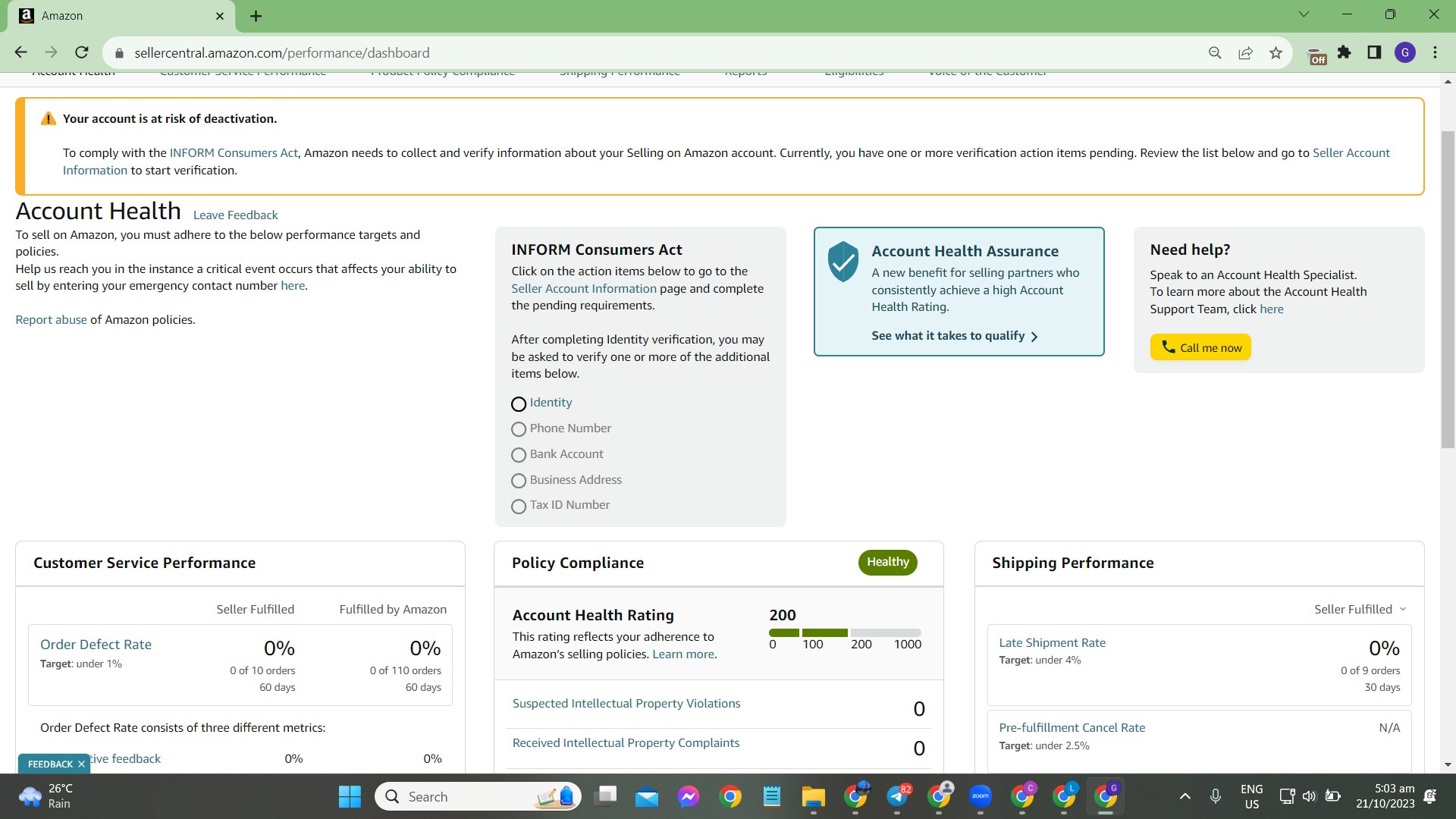Share this page using the share icon
Image resolution: width=1456 pixels, height=819 pixels.
tap(1245, 52)
